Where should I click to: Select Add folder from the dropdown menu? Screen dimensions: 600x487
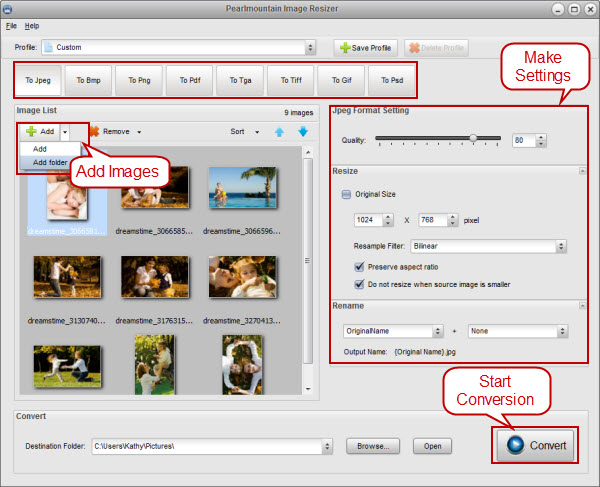click(x=50, y=162)
